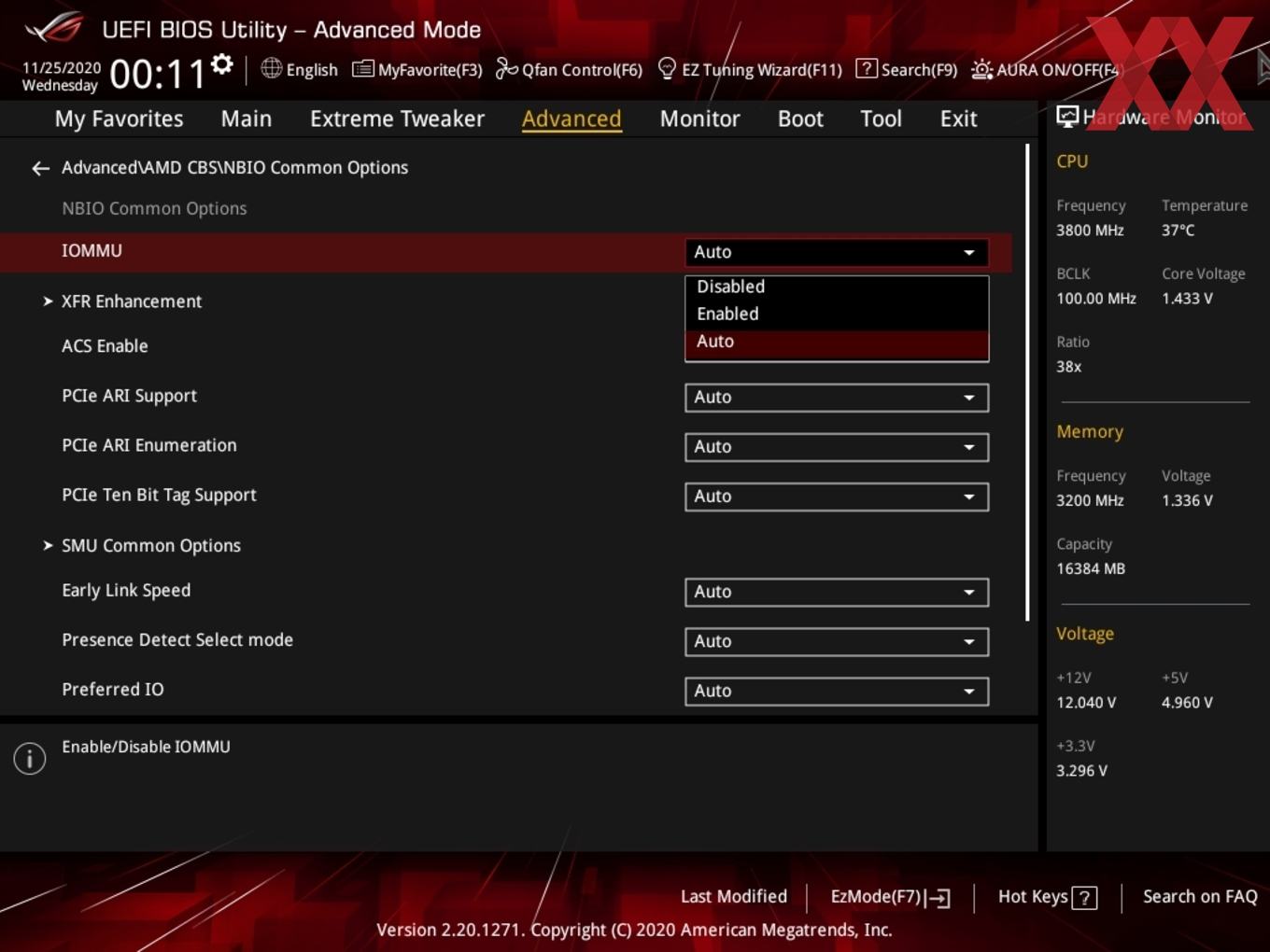Open the Preferred IO dropdown
The height and width of the screenshot is (952, 1270).
click(837, 691)
